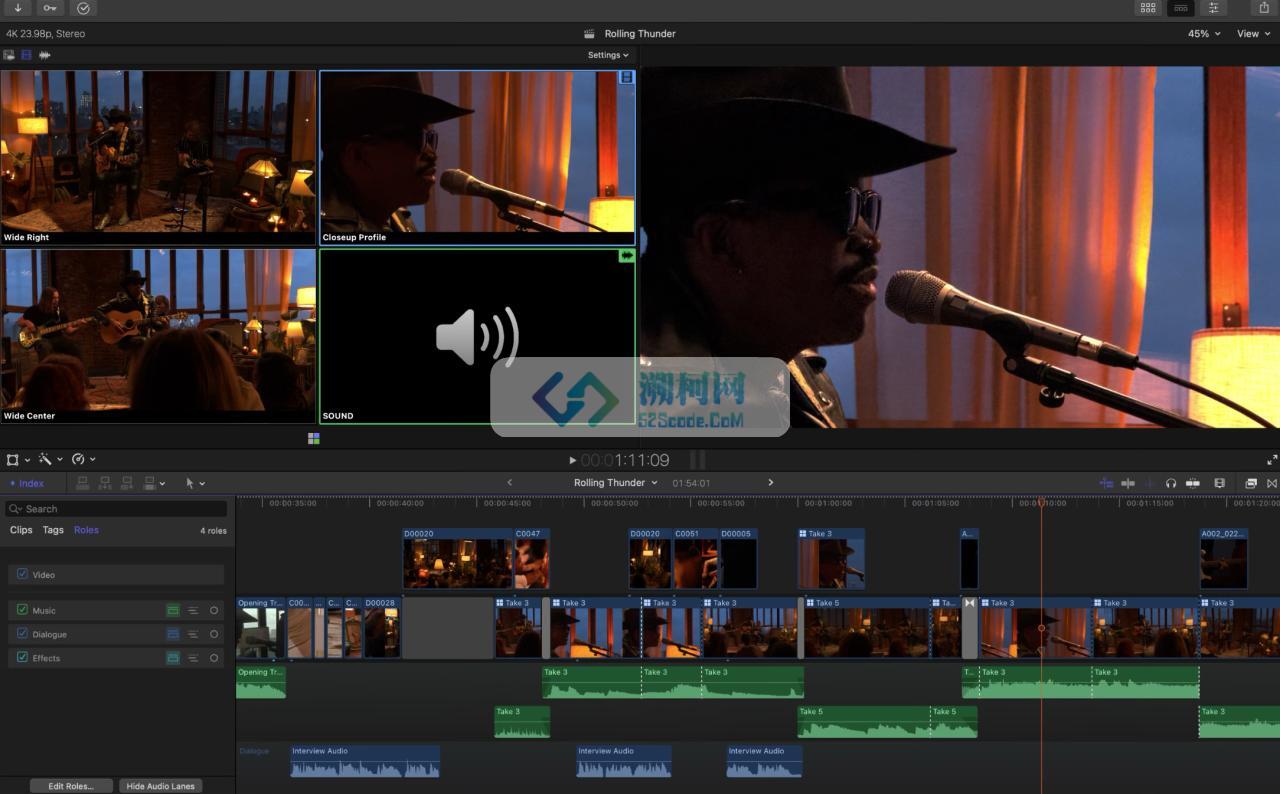This screenshot has width=1280, height=794.
Task: Click the import media arrow icon
Action: pos(17,8)
